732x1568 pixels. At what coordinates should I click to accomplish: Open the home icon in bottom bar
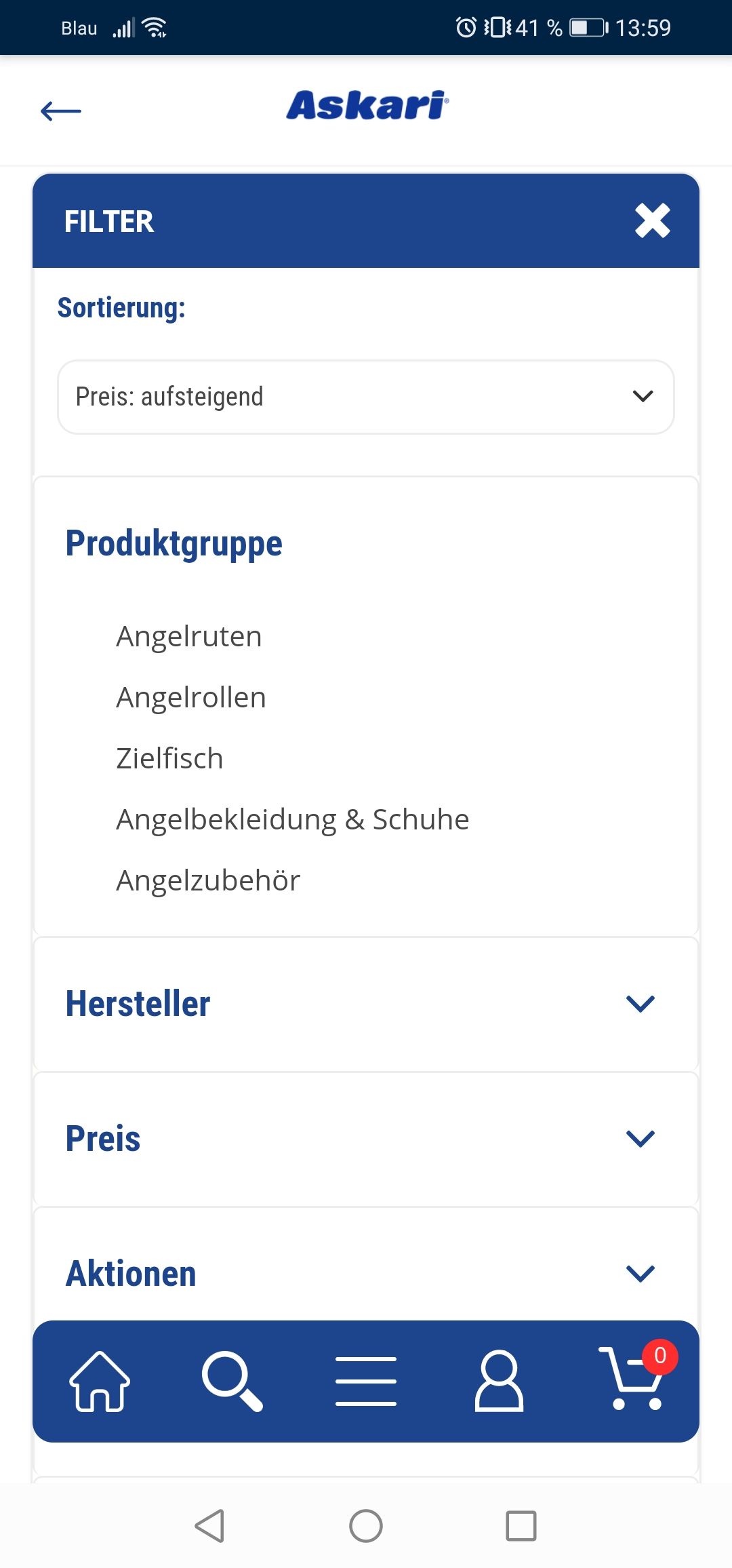coord(100,1381)
